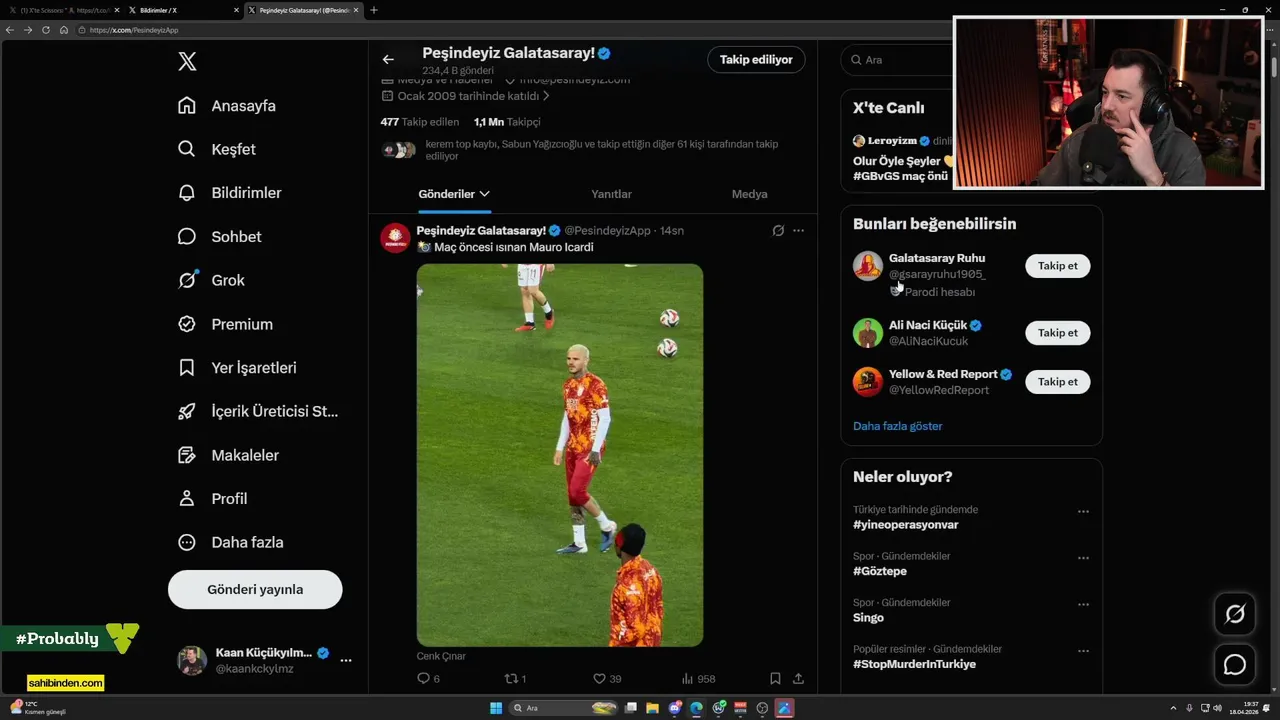This screenshot has height=720, width=1280.
Task: Repost the Icardi post
Action: [511, 678]
